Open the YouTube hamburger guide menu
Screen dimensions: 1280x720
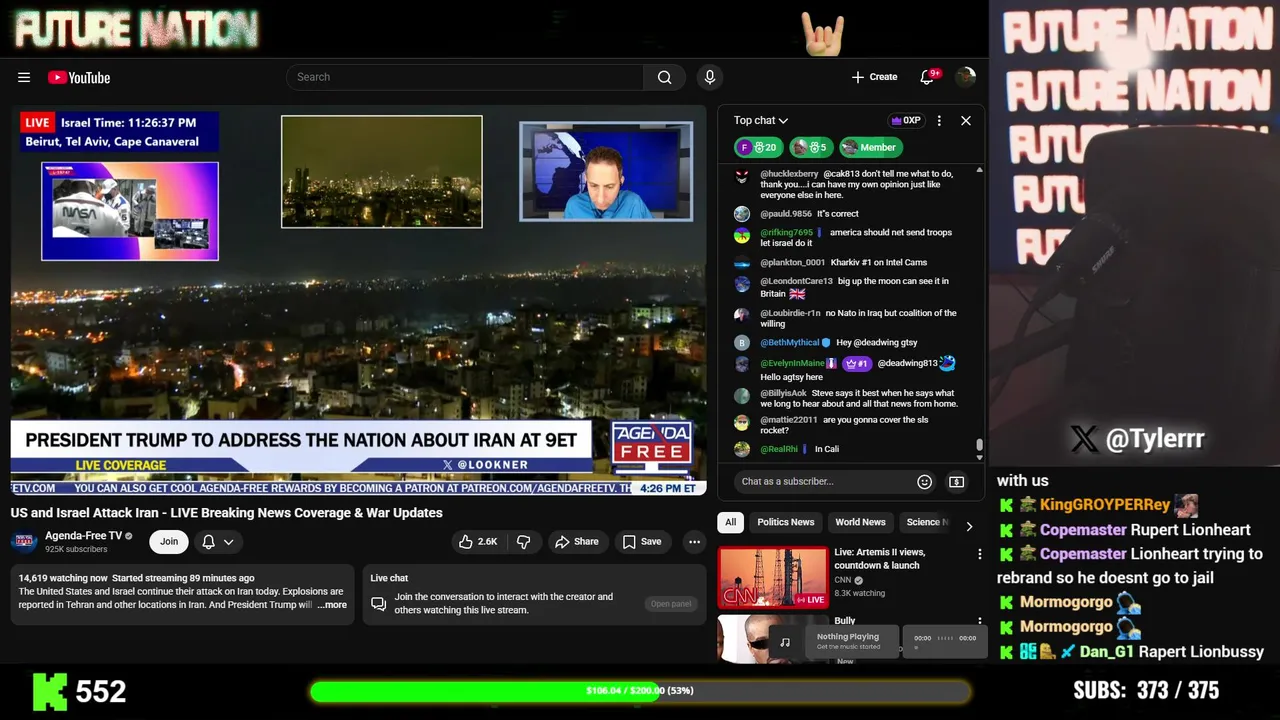click(x=24, y=77)
